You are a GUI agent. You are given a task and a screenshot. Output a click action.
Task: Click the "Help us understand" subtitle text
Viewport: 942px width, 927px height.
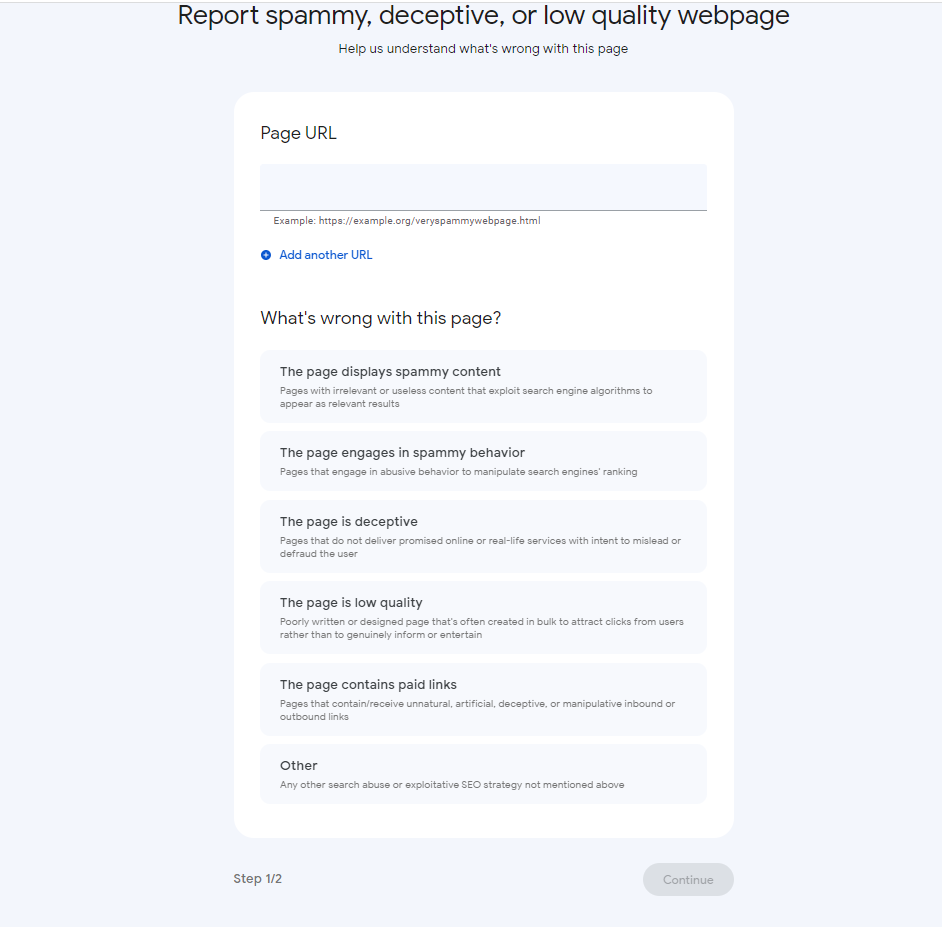click(x=483, y=48)
